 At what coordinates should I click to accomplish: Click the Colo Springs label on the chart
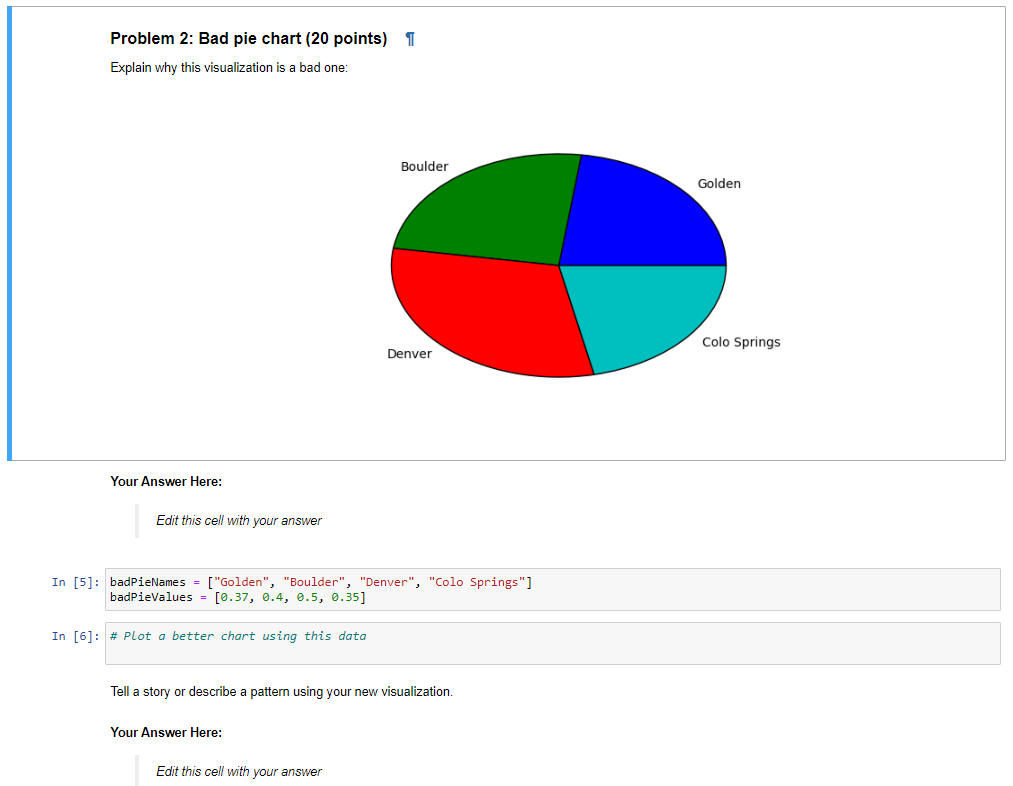(x=740, y=341)
